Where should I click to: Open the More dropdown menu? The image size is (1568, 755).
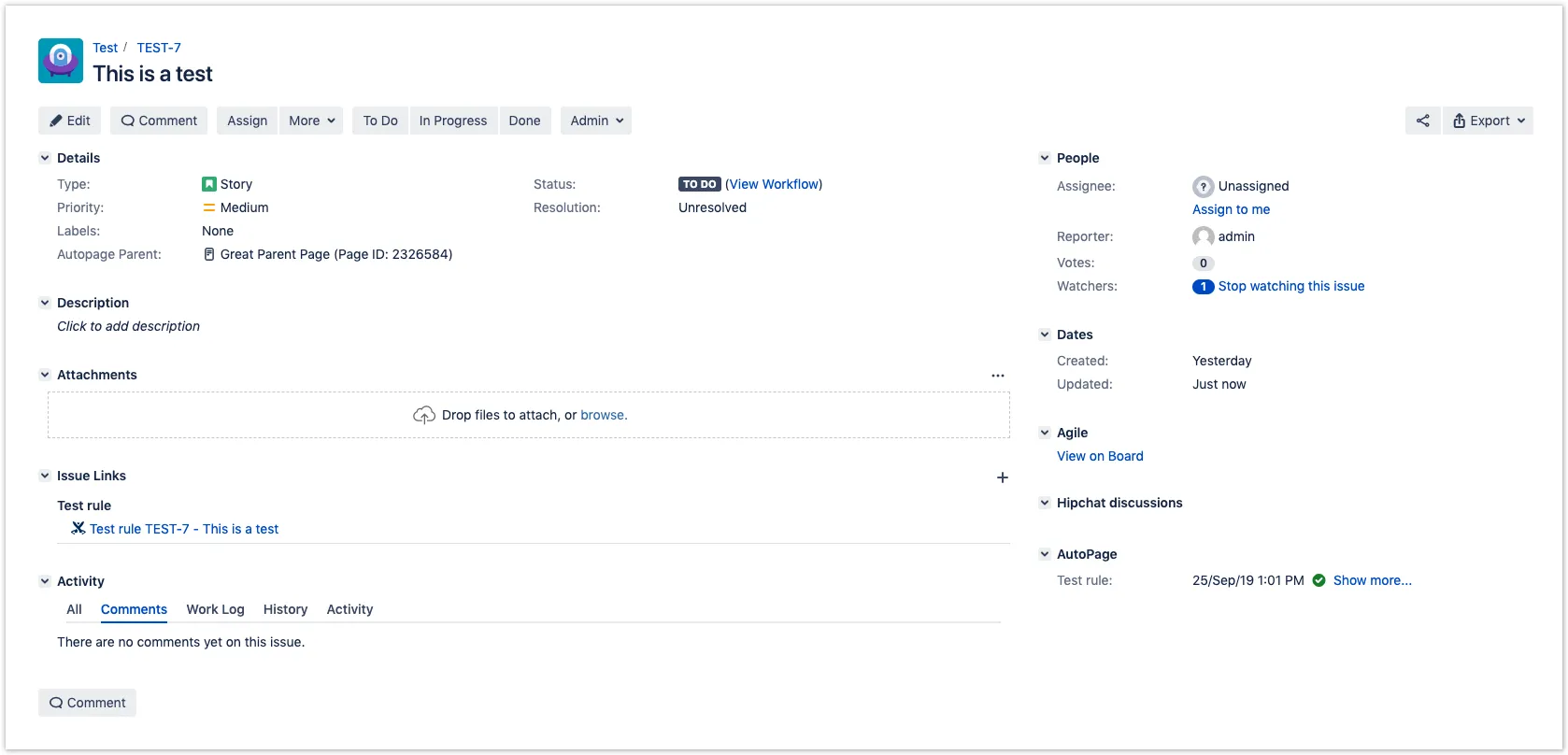pyautogui.click(x=311, y=121)
